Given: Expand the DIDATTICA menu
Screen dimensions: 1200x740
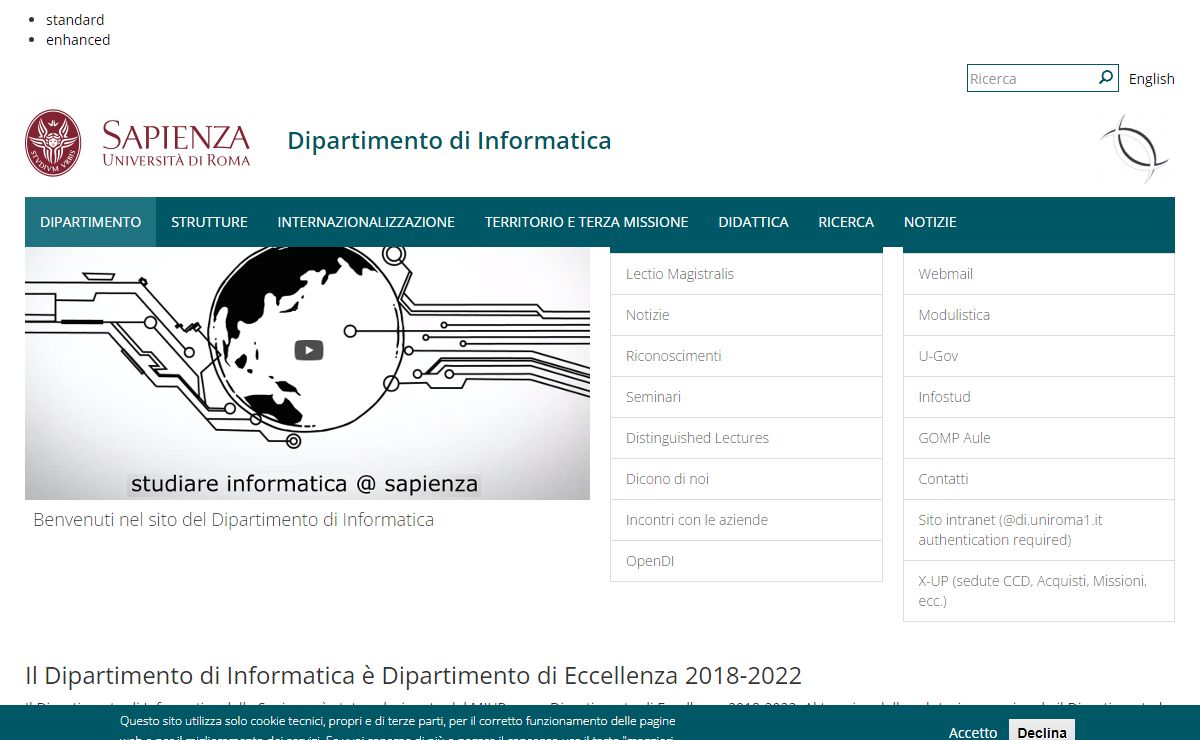Looking at the screenshot, I should pos(753,222).
